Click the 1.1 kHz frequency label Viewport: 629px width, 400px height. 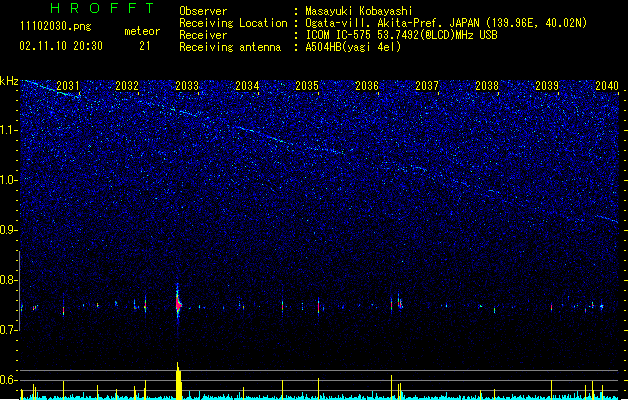(x=9, y=130)
